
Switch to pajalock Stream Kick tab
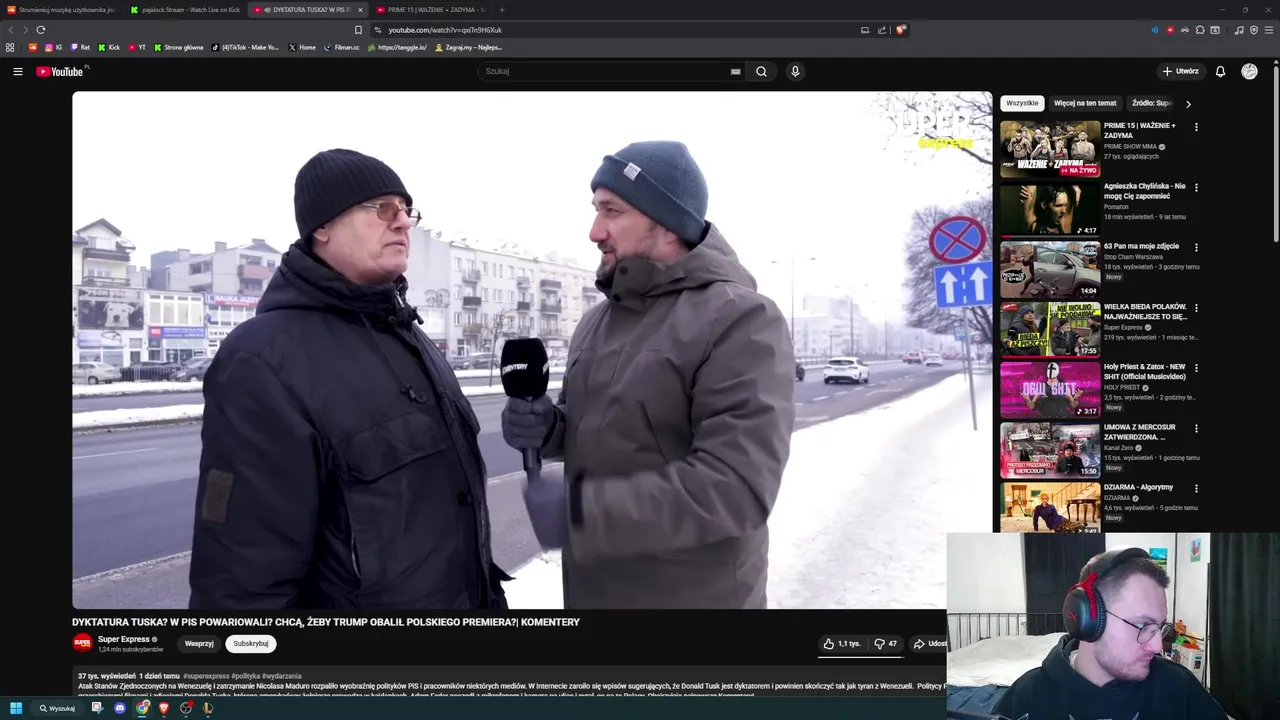185,10
